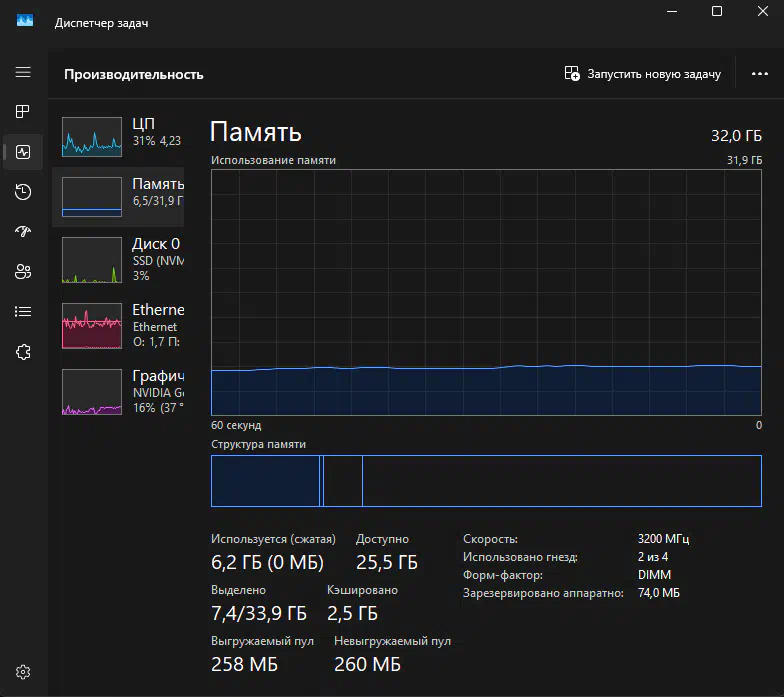
Task: Open the Services puzzle icon page
Action: pyautogui.click(x=23, y=352)
